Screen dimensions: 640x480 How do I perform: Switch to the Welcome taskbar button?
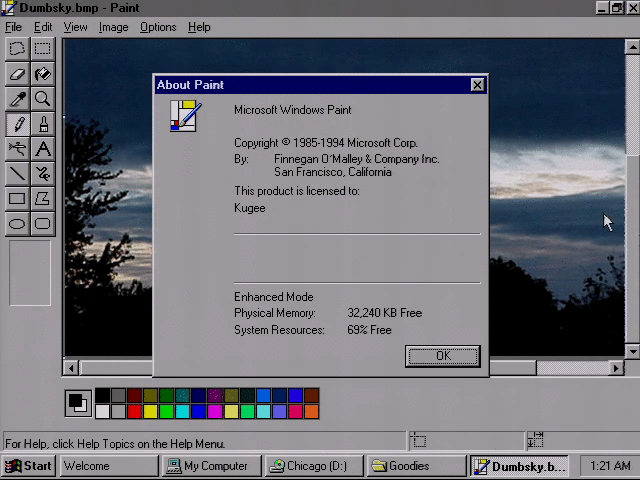point(109,466)
